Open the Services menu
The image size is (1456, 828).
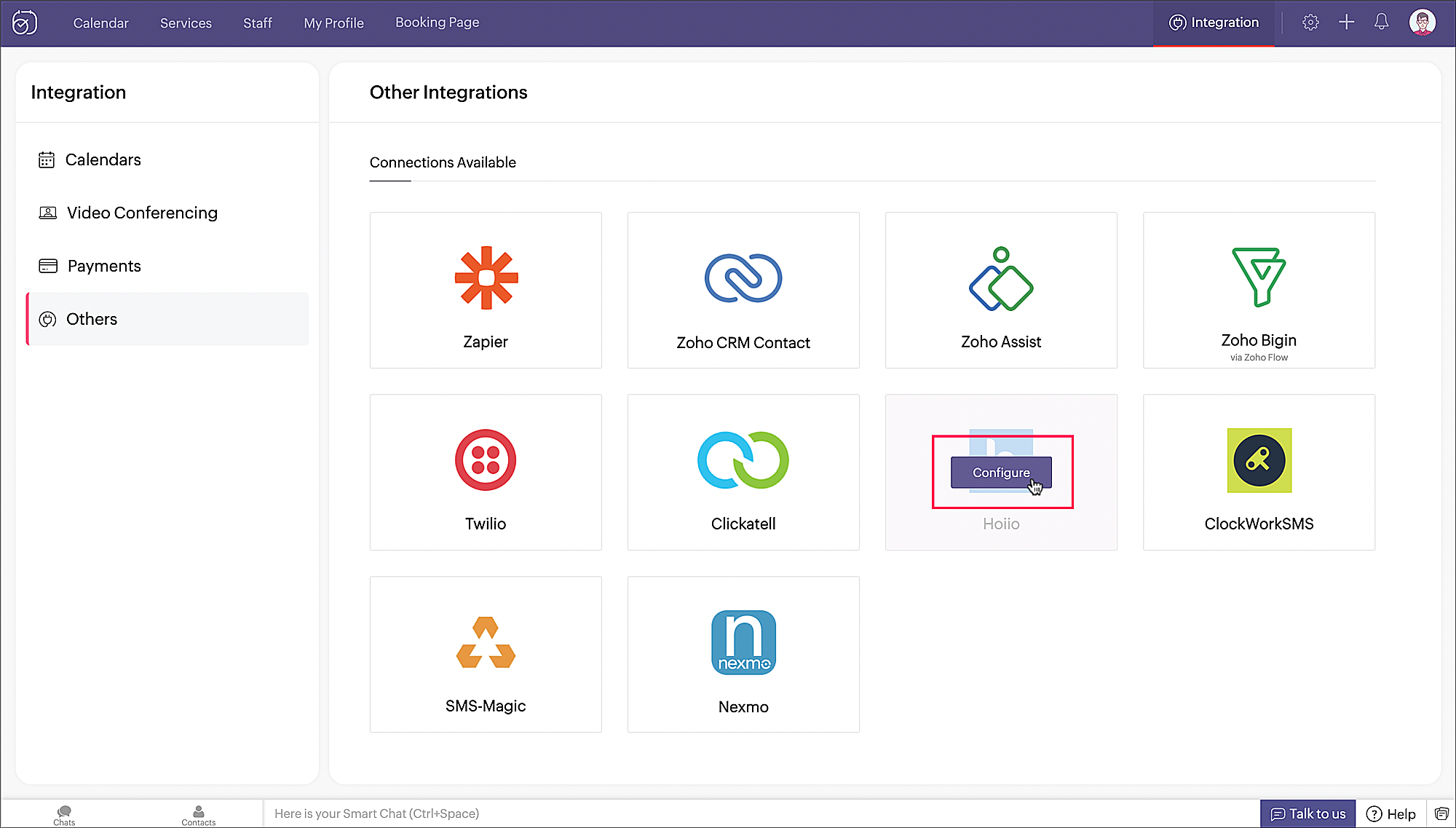click(x=186, y=23)
